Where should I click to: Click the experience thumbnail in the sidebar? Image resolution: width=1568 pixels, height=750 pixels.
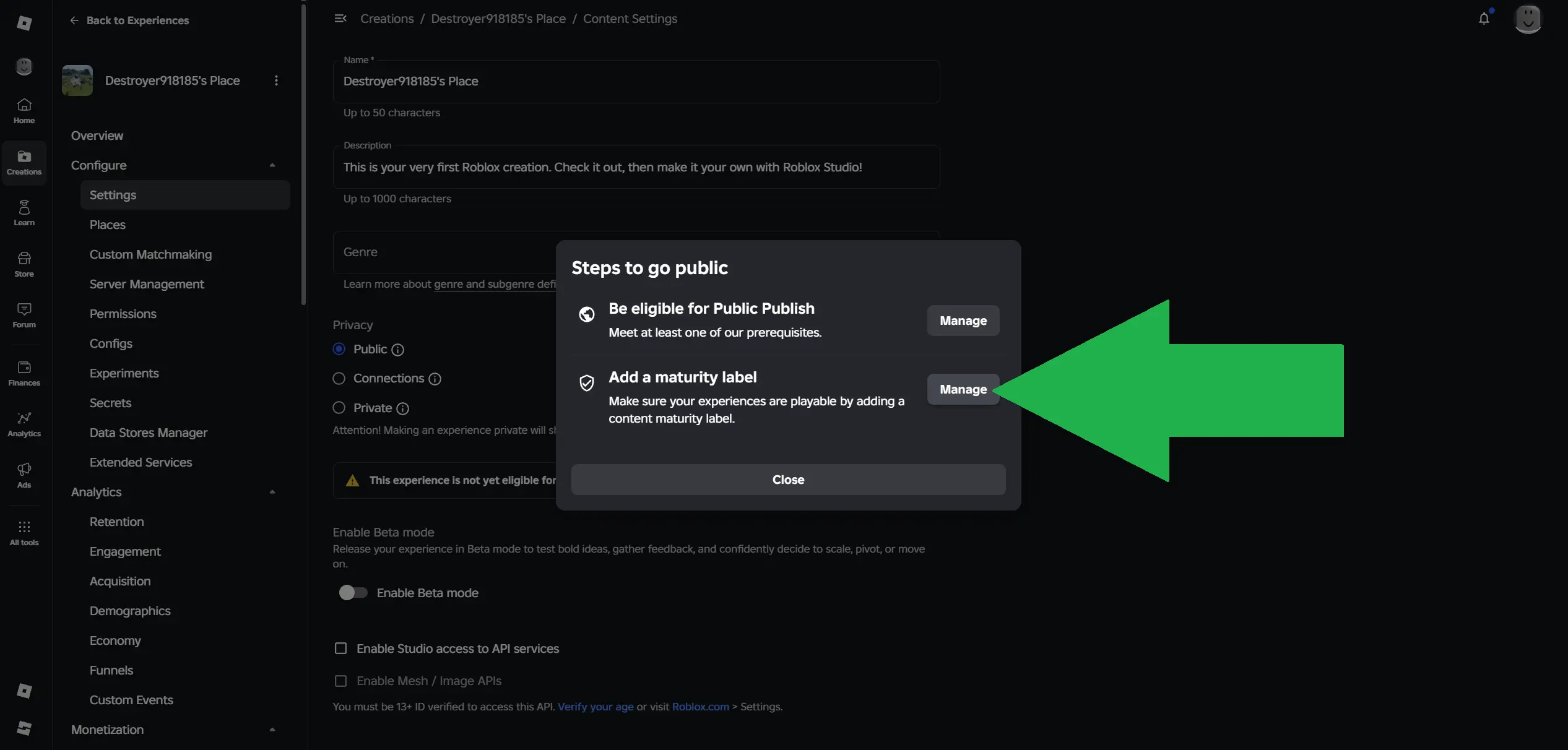(77, 80)
